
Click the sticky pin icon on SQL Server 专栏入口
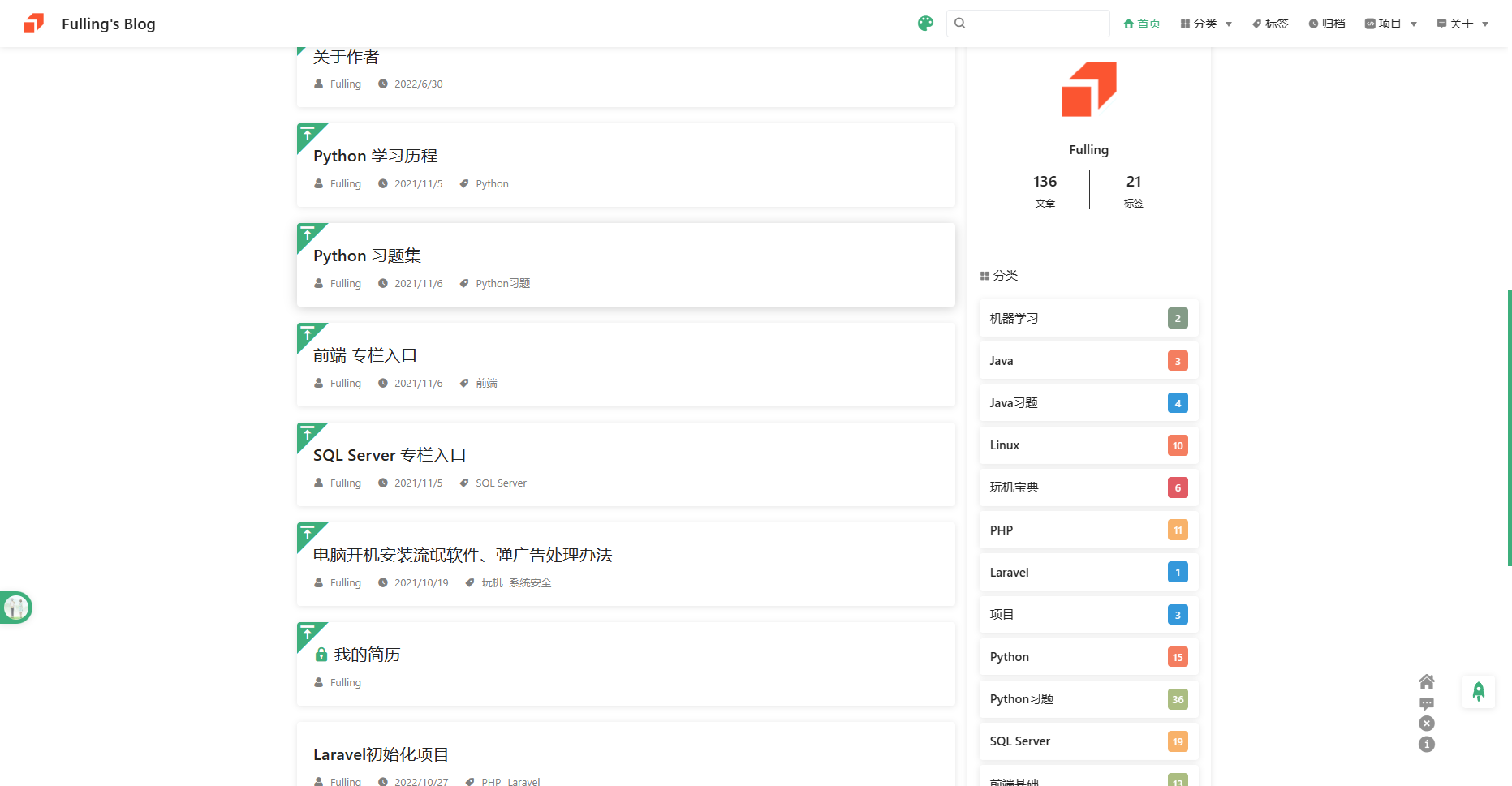(x=308, y=433)
